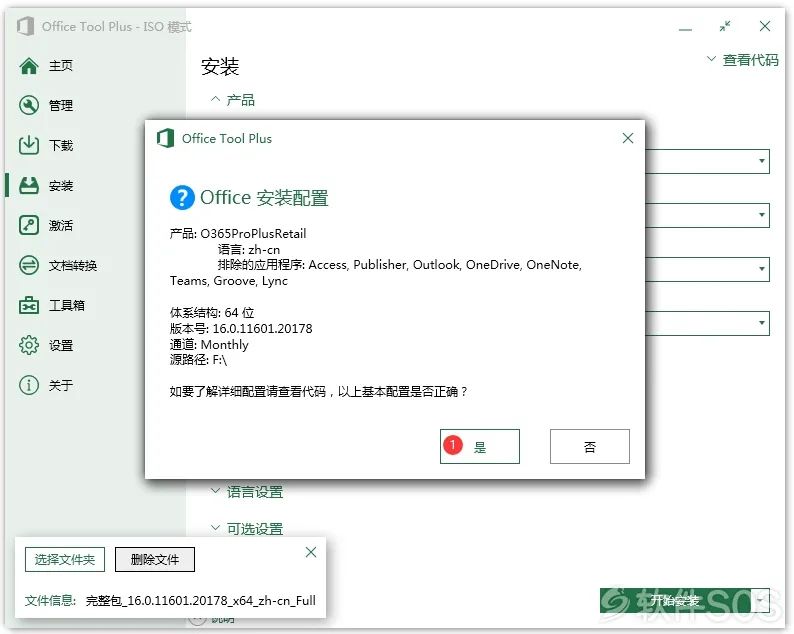
Task: Click the Office logo in the dialog title
Action: [x=165, y=138]
